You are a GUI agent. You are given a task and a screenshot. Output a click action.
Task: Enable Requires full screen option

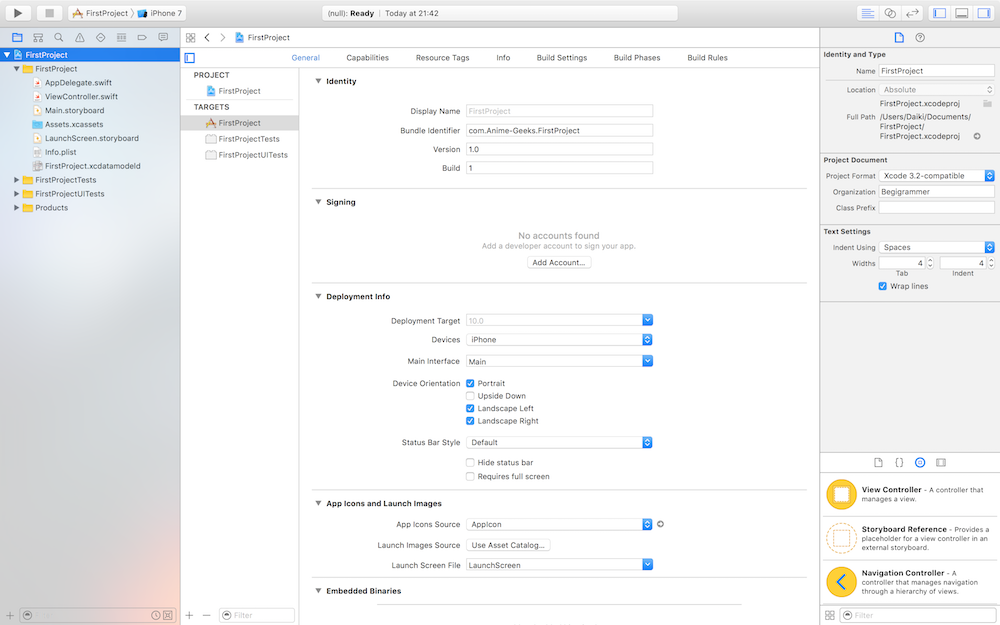(x=470, y=476)
